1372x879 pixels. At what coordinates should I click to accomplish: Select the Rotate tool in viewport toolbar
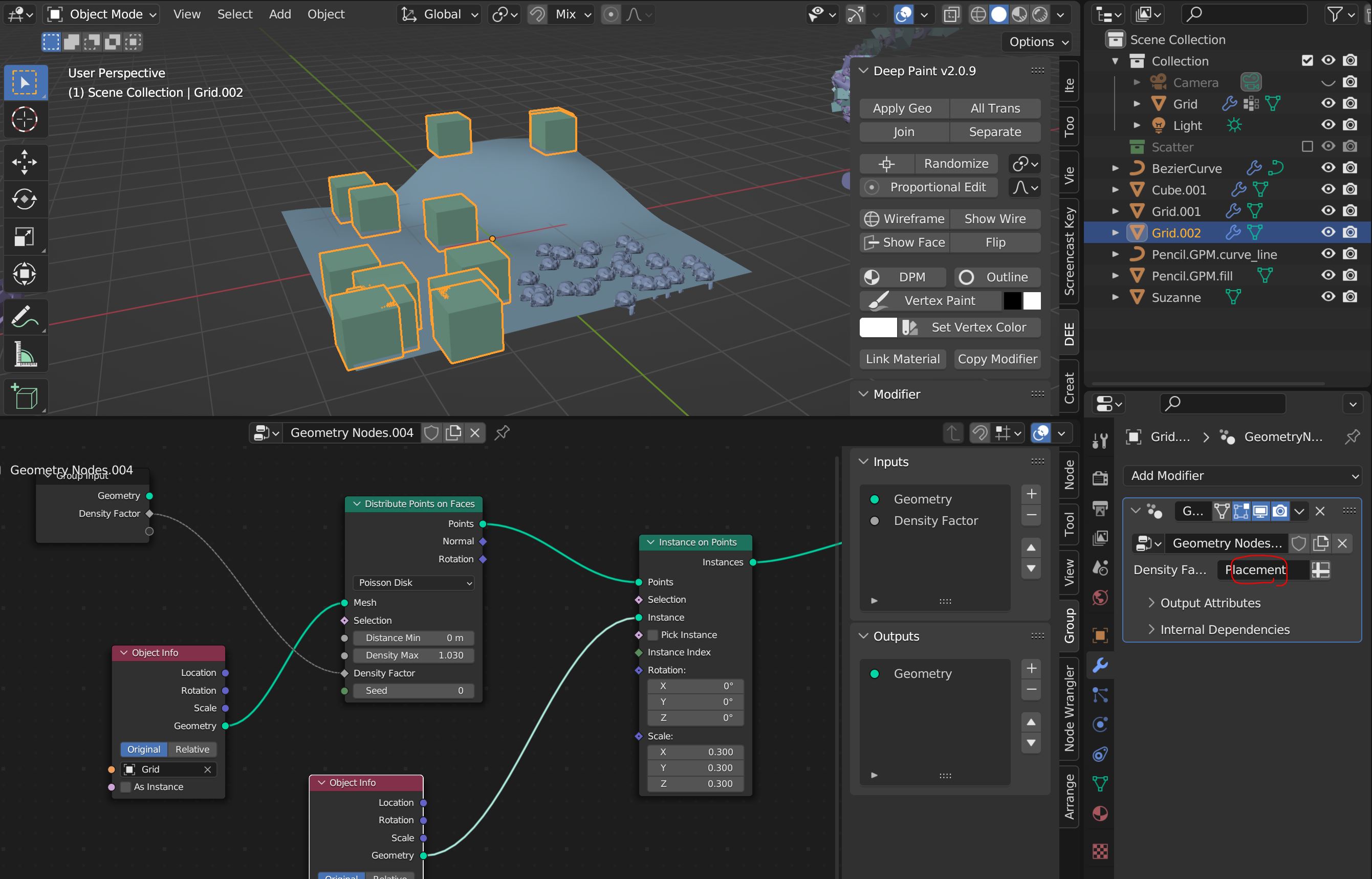25,199
